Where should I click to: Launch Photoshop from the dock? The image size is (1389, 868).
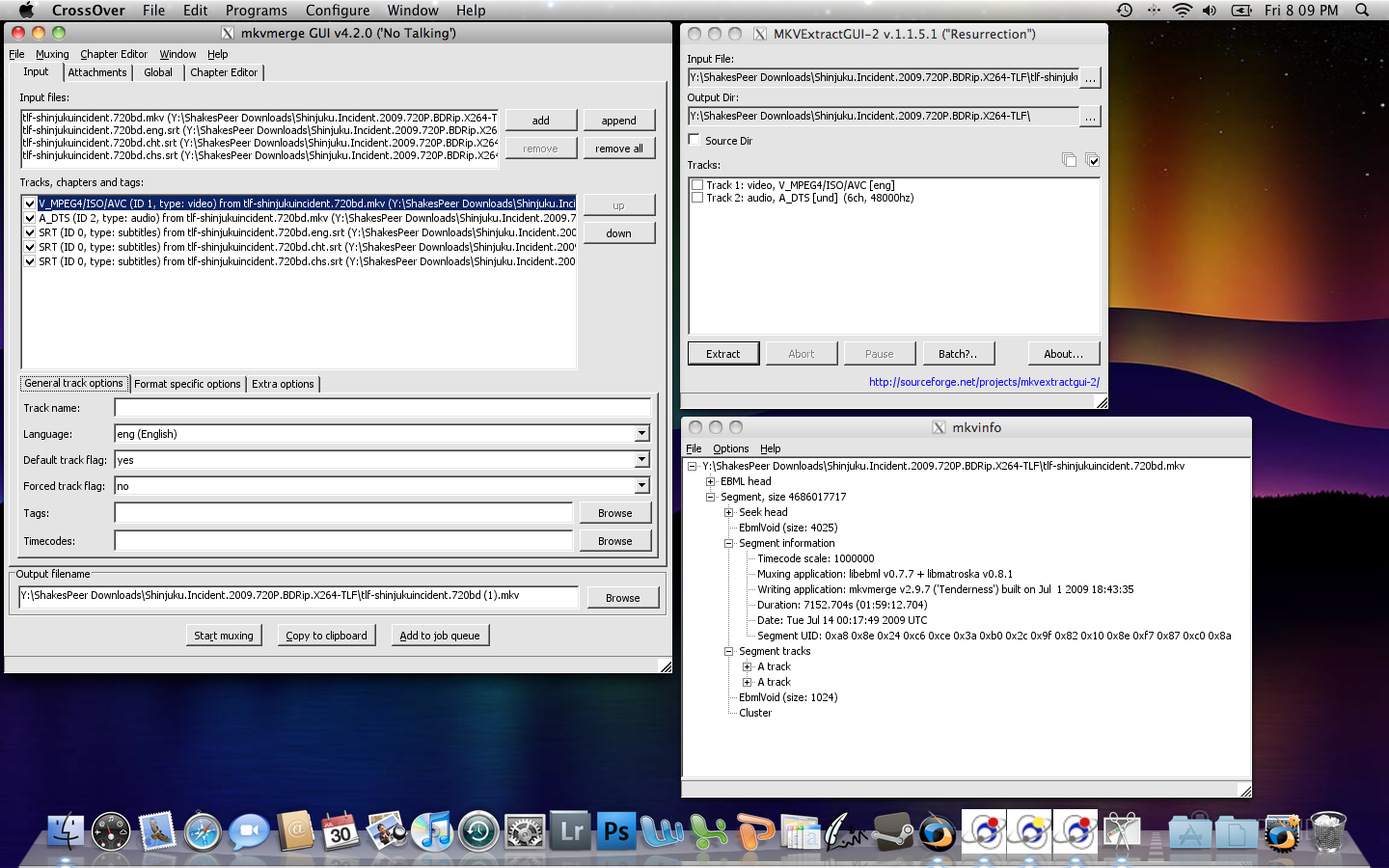pyautogui.click(x=616, y=831)
